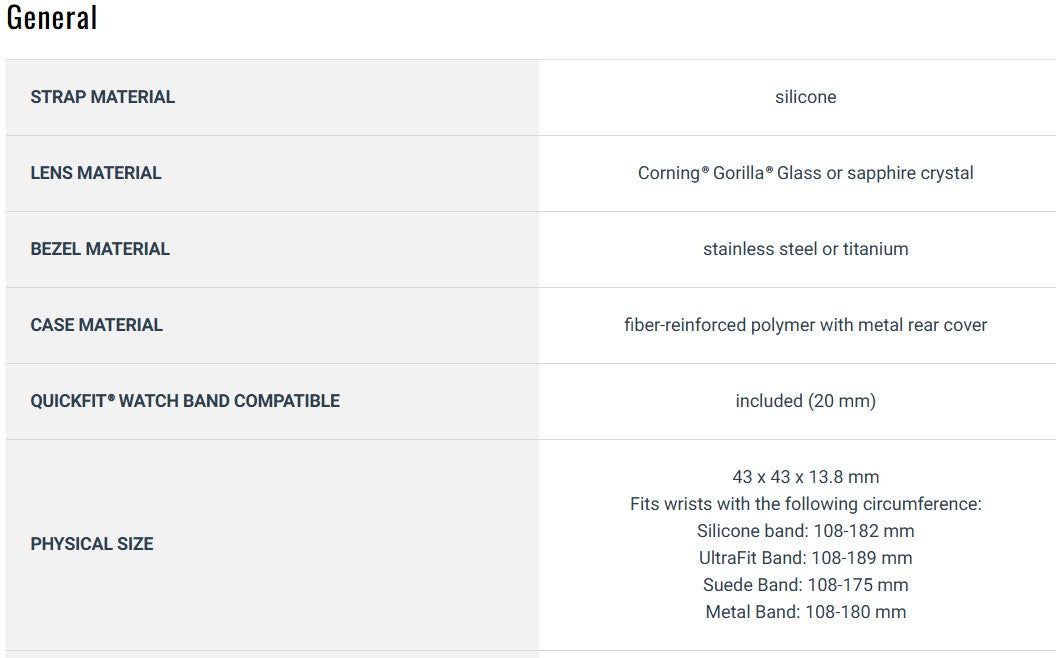The width and height of the screenshot is (1056, 658).
Task: Click the 43 x 43 x 13.8 mm dimensions
Action: coord(805,477)
